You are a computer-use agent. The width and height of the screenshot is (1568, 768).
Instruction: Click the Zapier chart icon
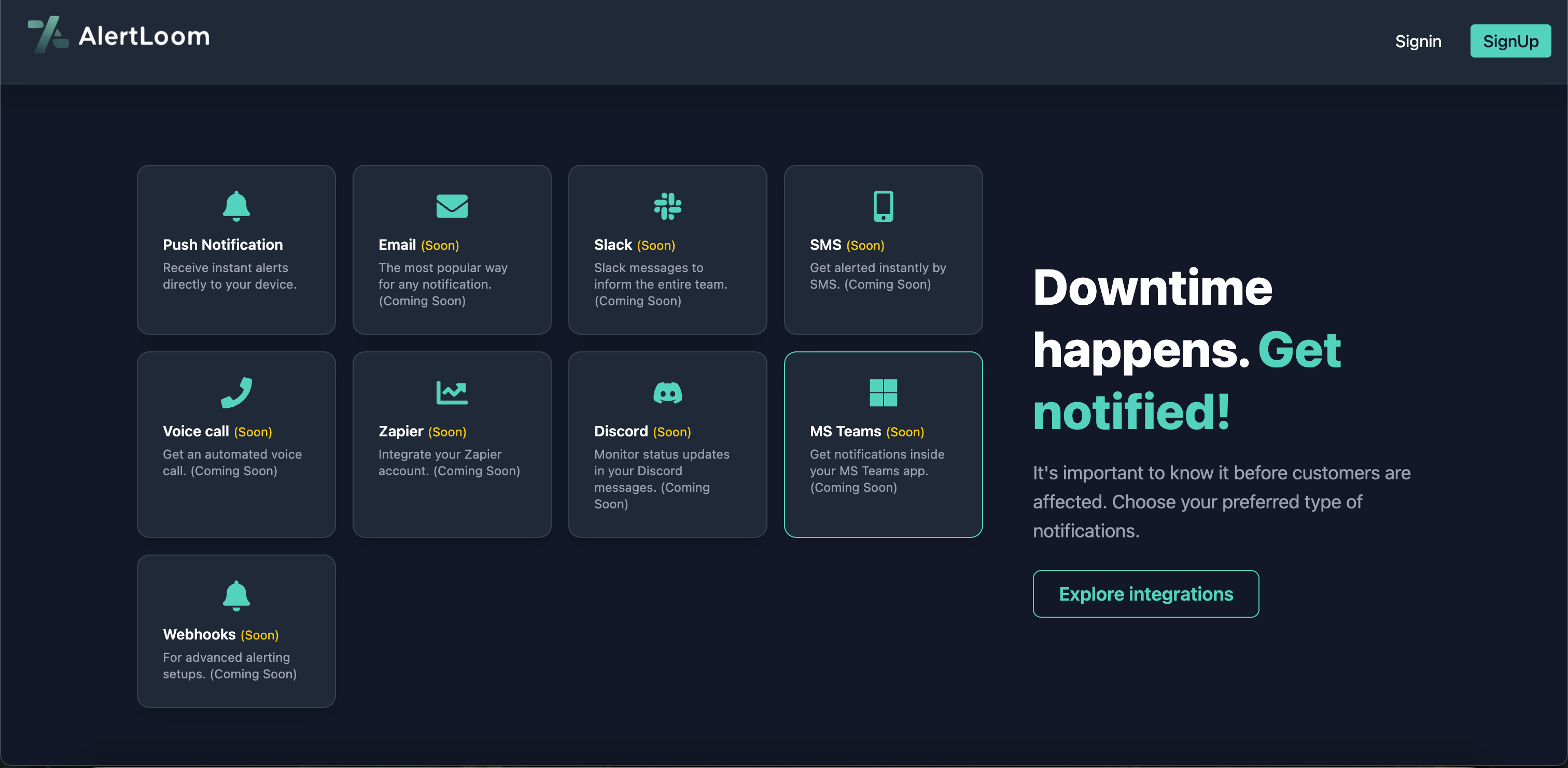pos(452,392)
